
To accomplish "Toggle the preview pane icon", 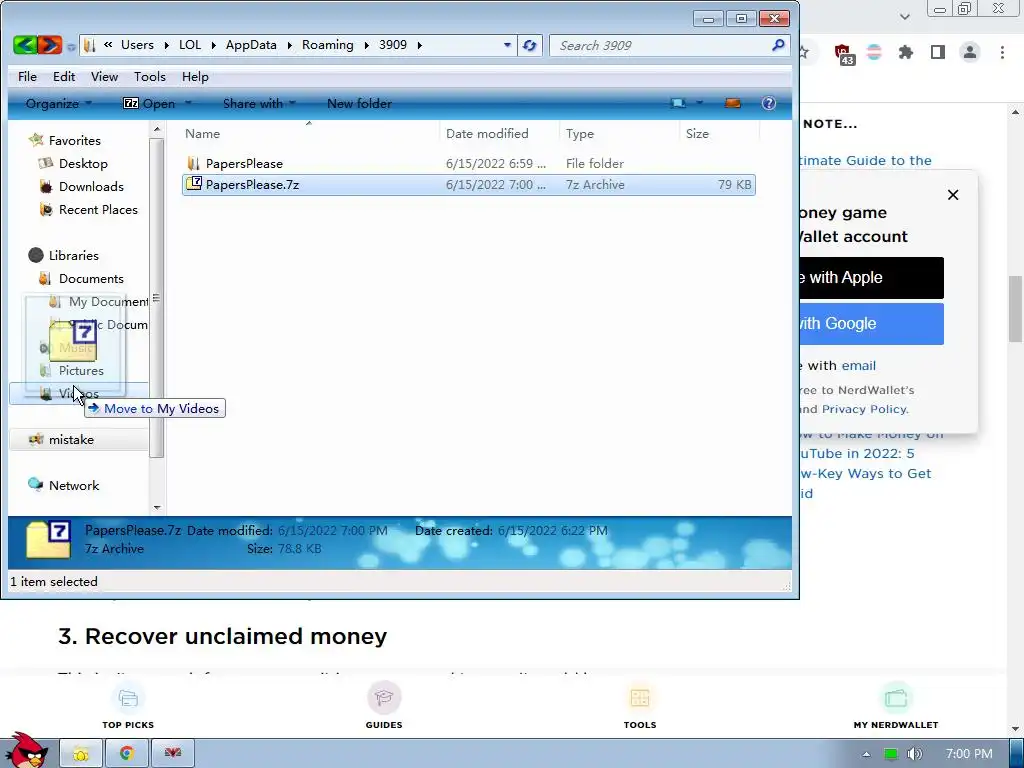I will point(733,103).
